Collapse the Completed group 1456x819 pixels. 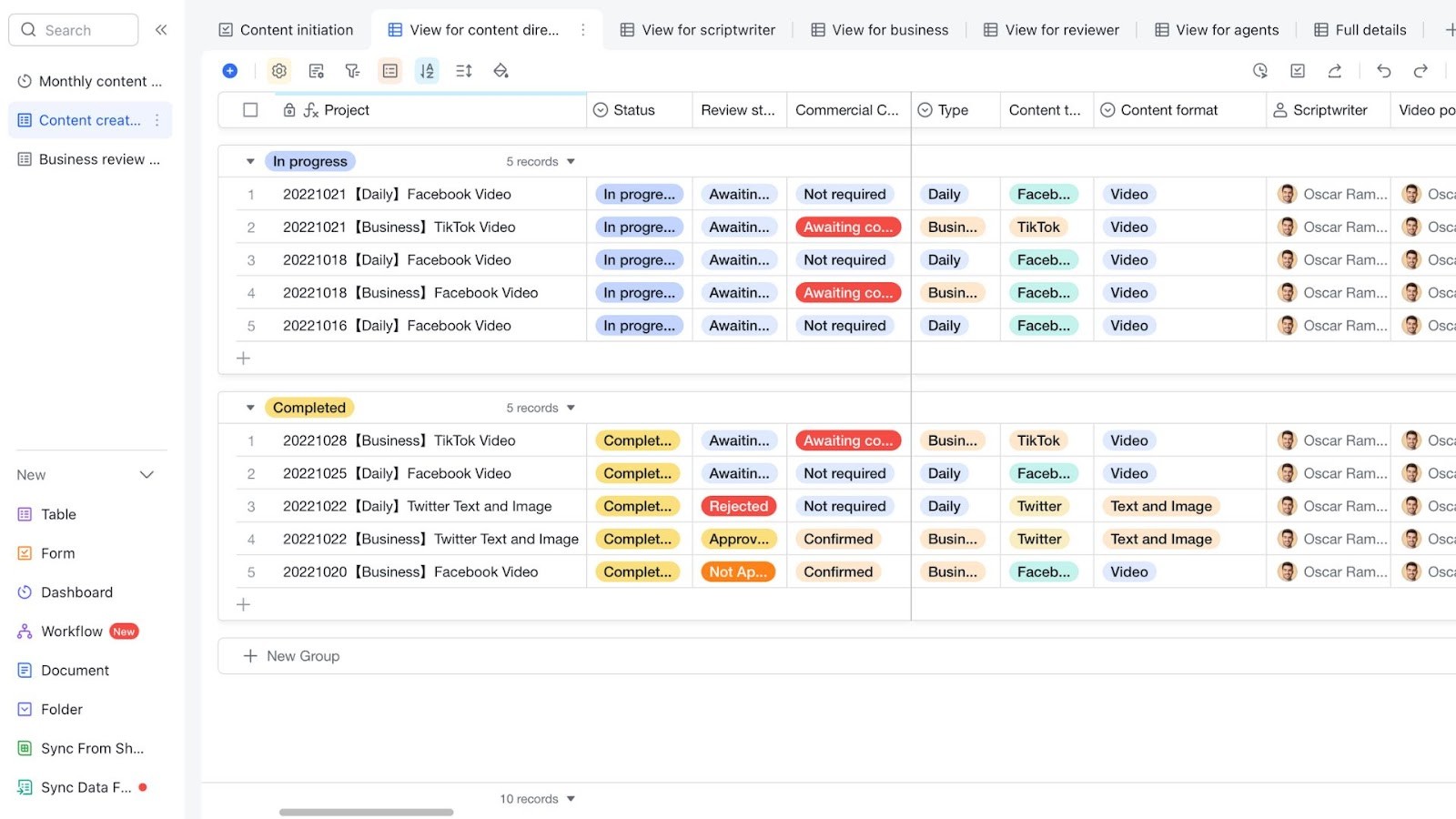(x=250, y=407)
